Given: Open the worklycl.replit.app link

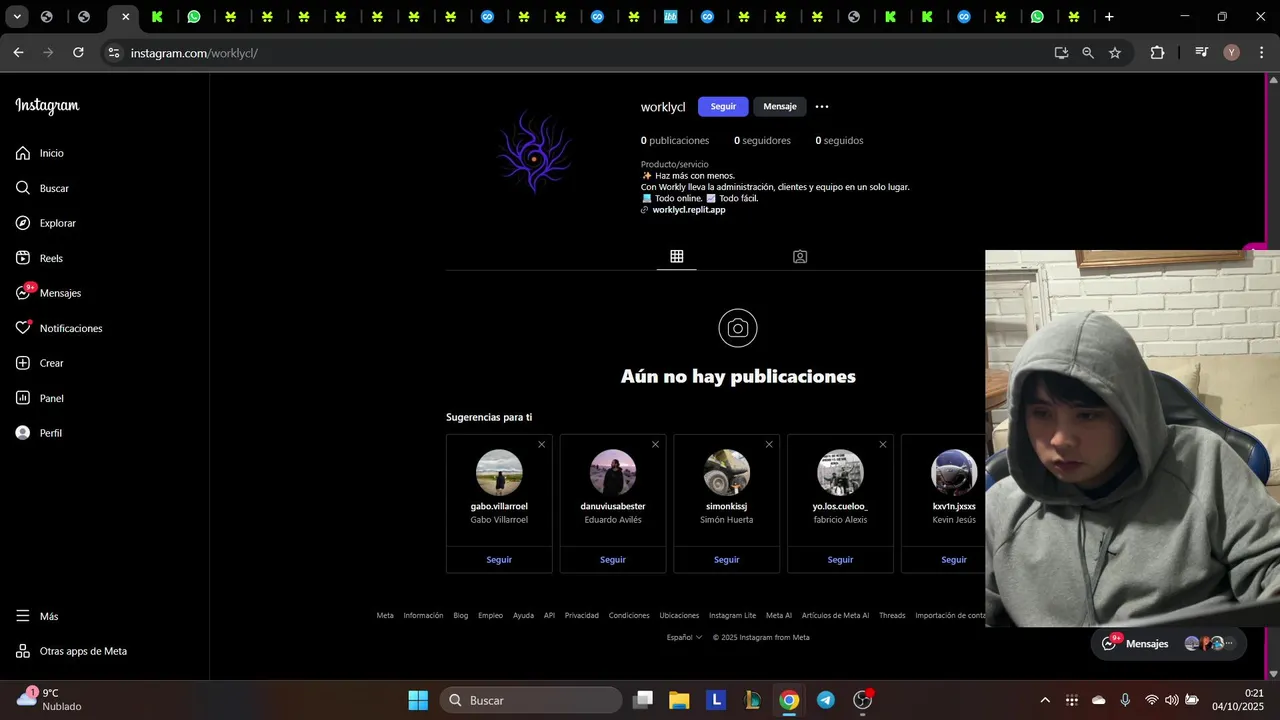Looking at the screenshot, I should pos(689,210).
